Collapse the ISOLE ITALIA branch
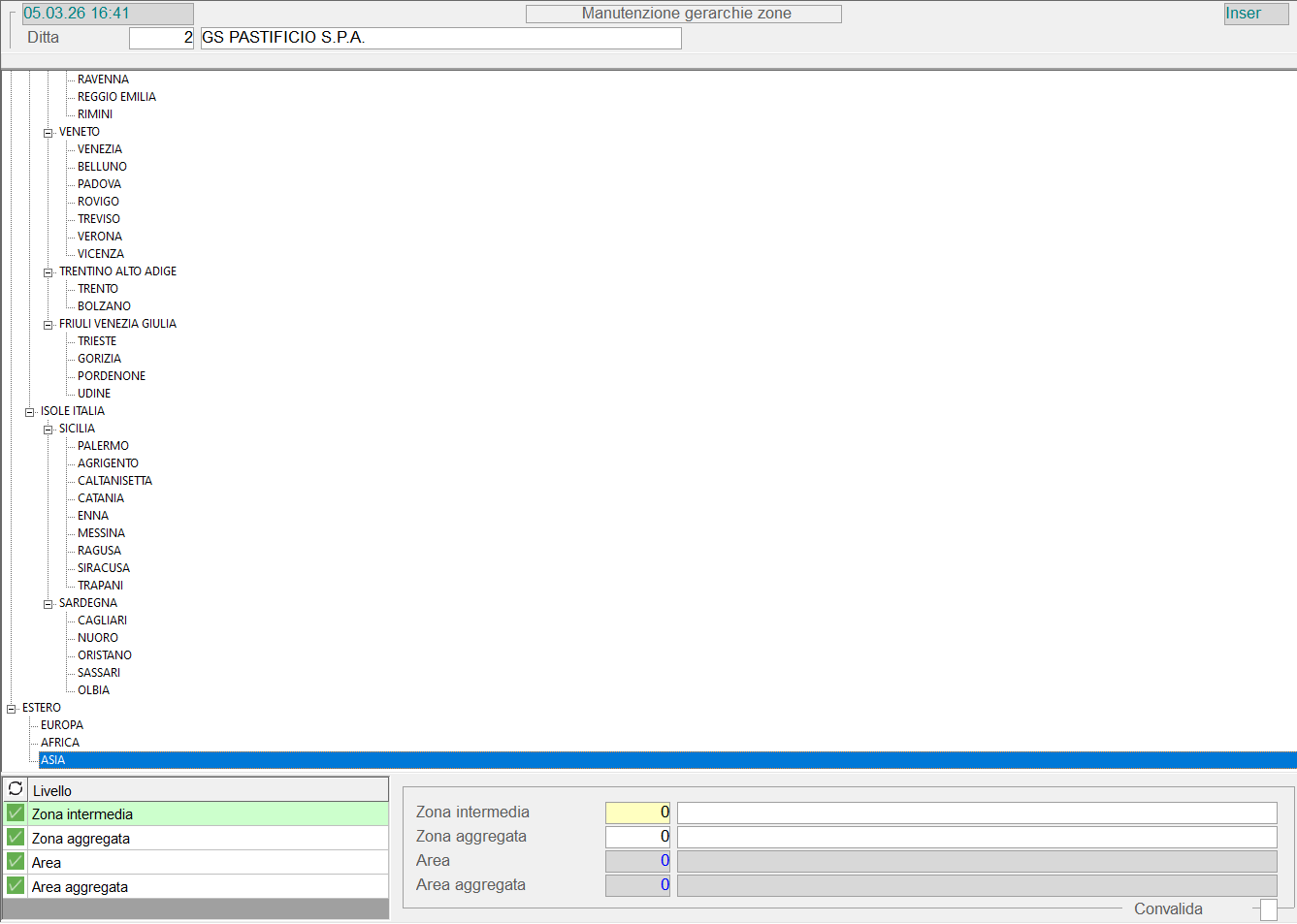The width and height of the screenshot is (1297, 924). pos(30,412)
